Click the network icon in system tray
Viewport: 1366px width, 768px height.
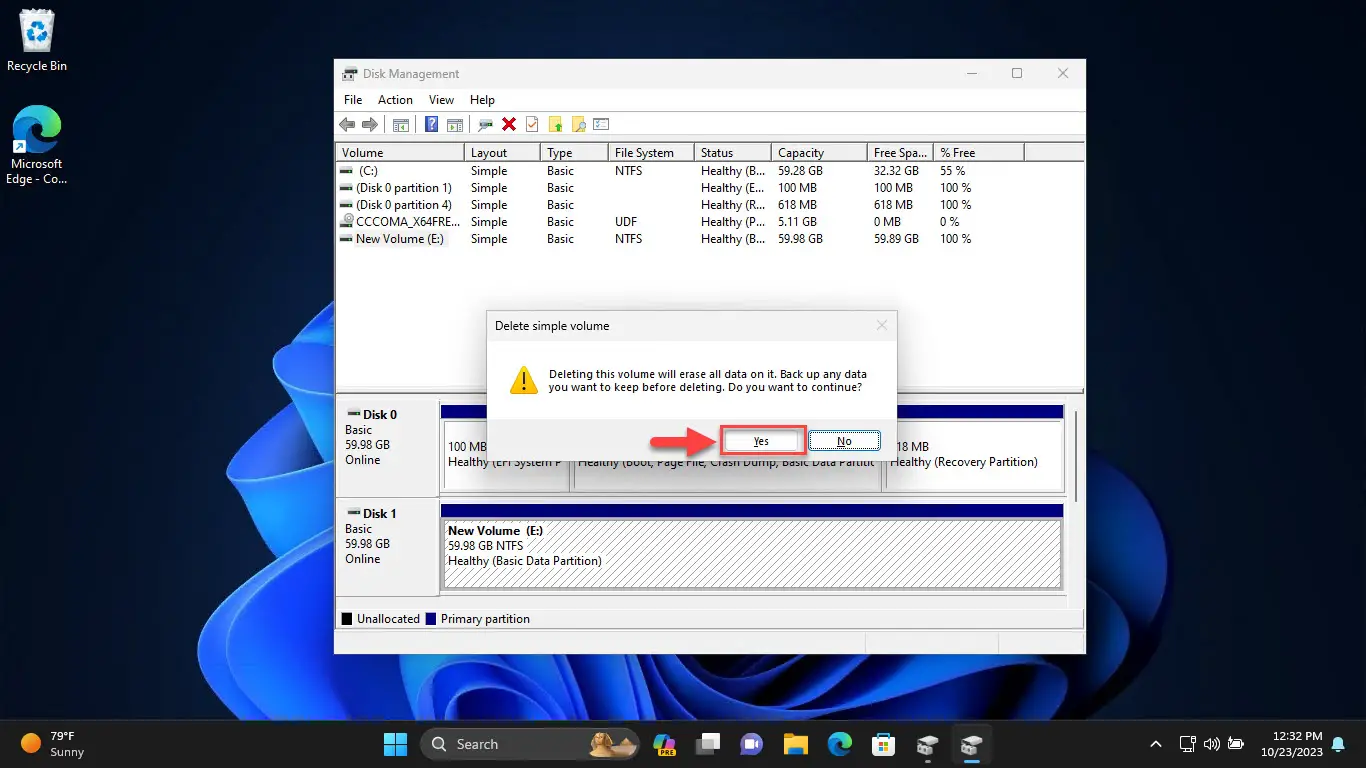(x=1188, y=744)
